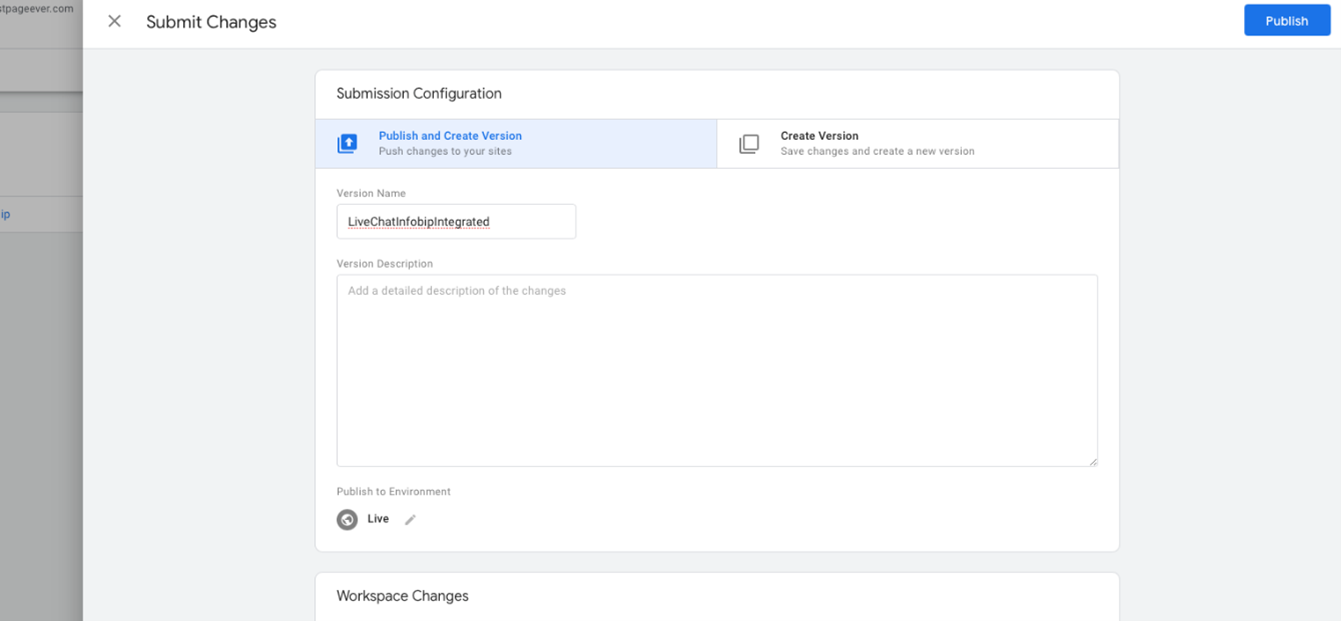
Task: Click the Publish and Create Version upload icon
Action: coord(347,143)
